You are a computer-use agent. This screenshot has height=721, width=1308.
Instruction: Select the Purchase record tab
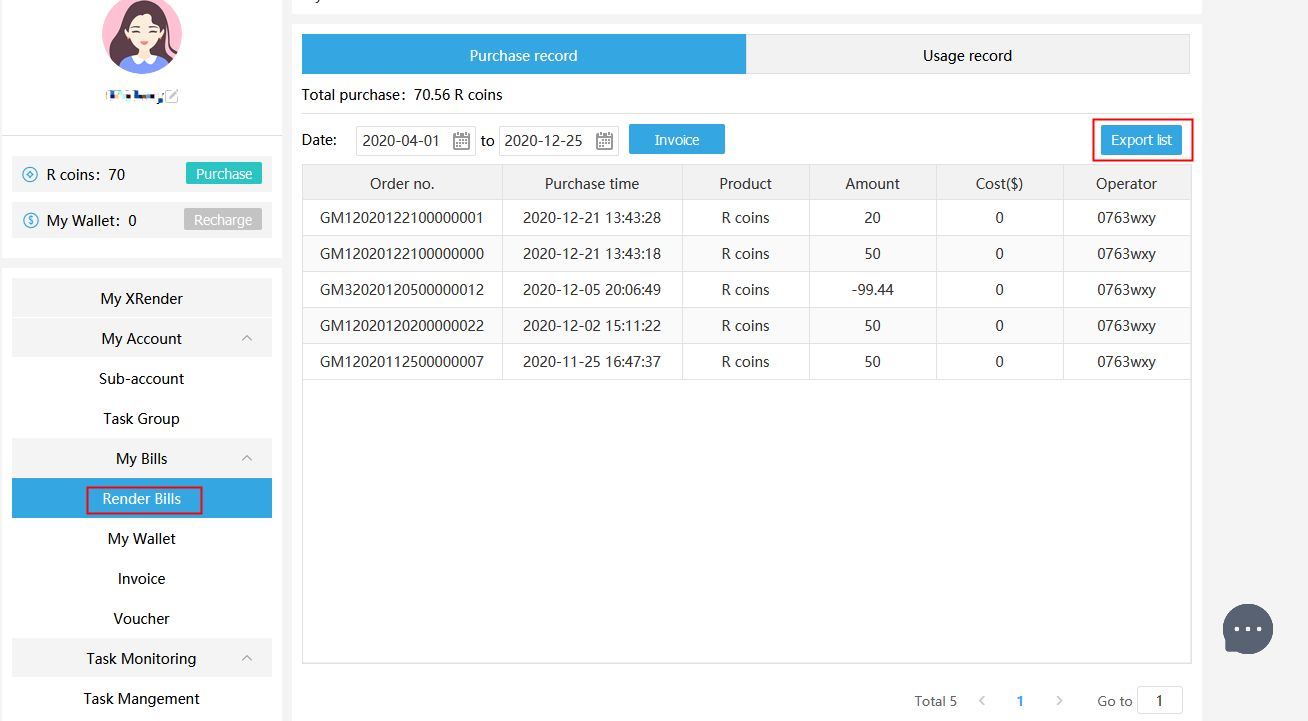click(523, 55)
